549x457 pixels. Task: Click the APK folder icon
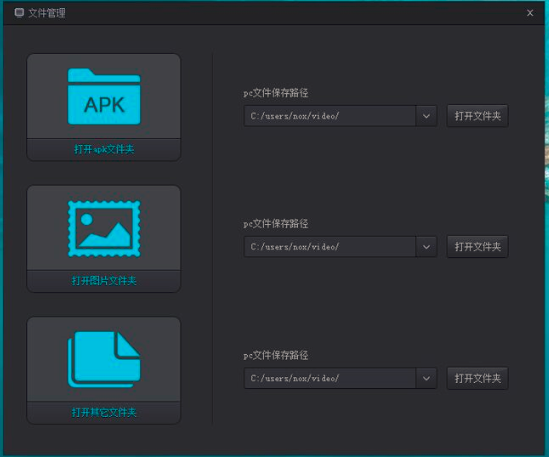tap(104, 96)
